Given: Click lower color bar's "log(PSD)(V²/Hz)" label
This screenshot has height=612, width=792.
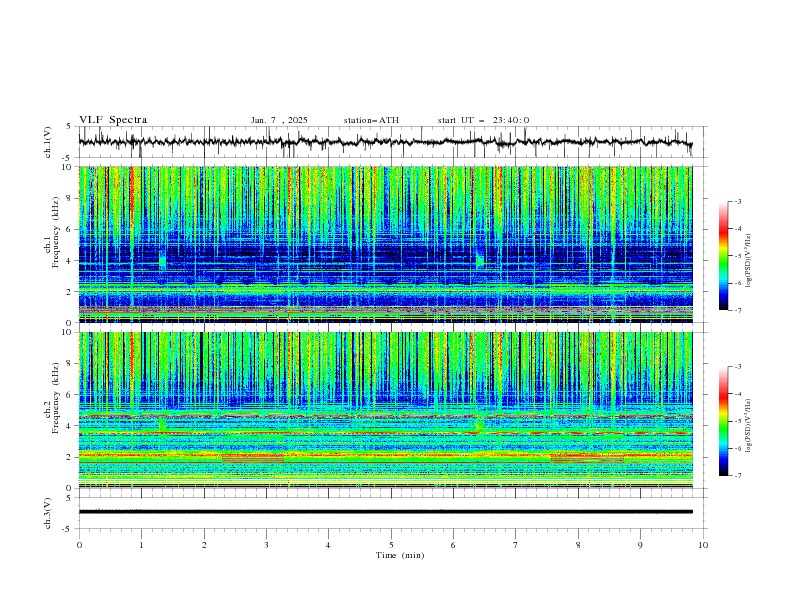Looking at the screenshot, I should pos(748,425).
